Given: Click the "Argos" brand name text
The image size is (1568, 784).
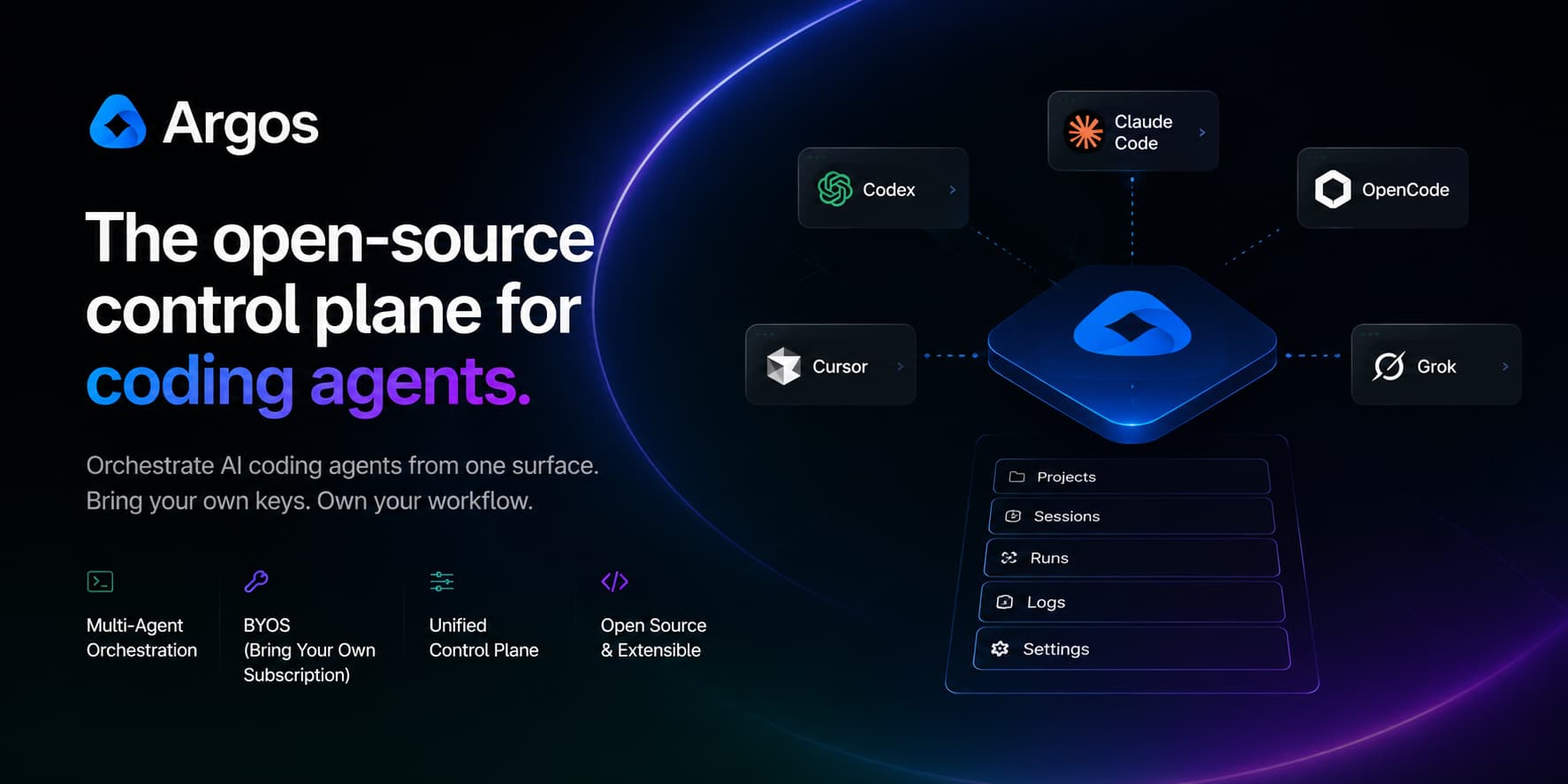Looking at the screenshot, I should (240, 125).
